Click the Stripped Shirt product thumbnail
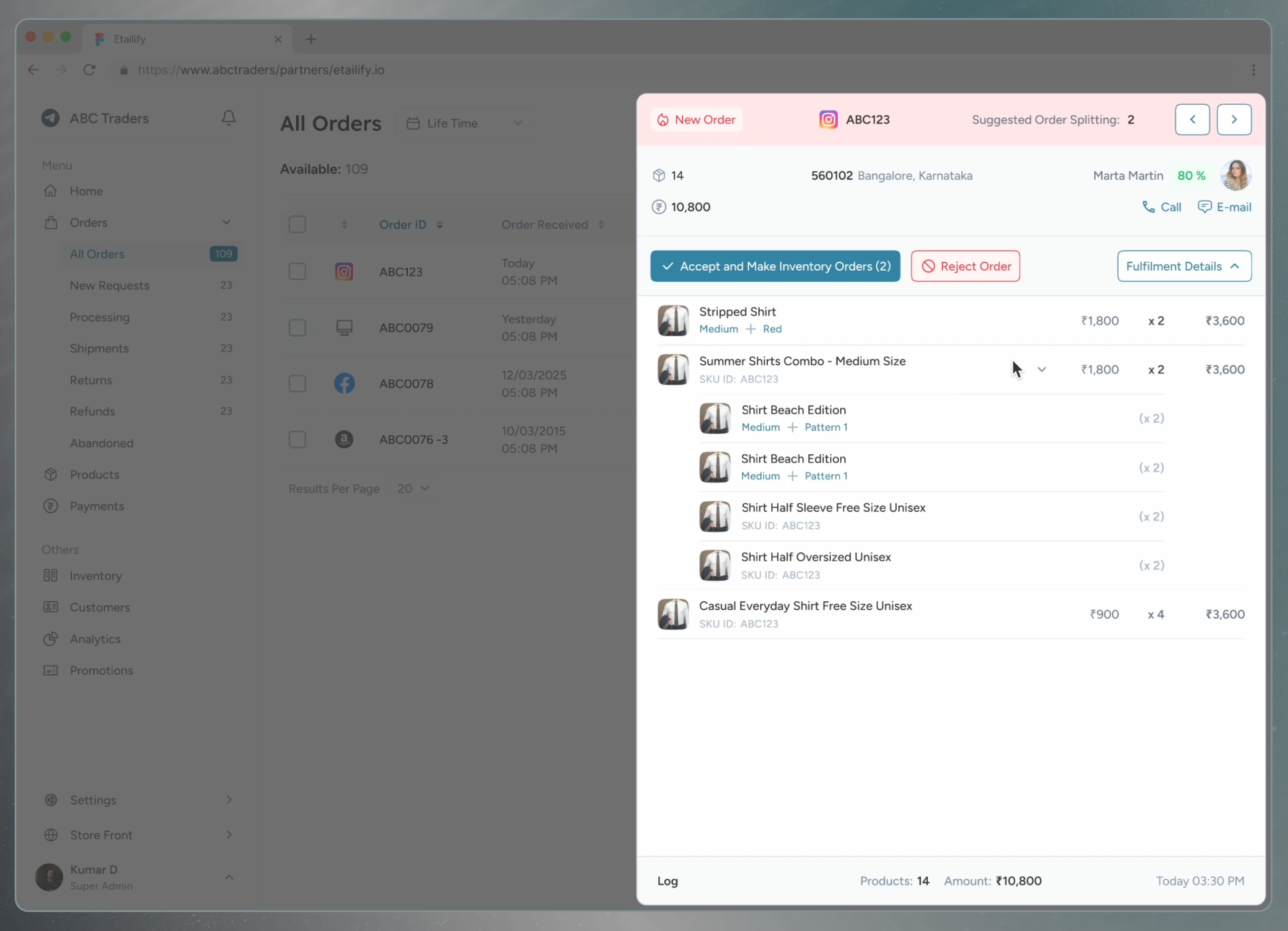This screenshot has width=1288, height=931. pos(673,320)
